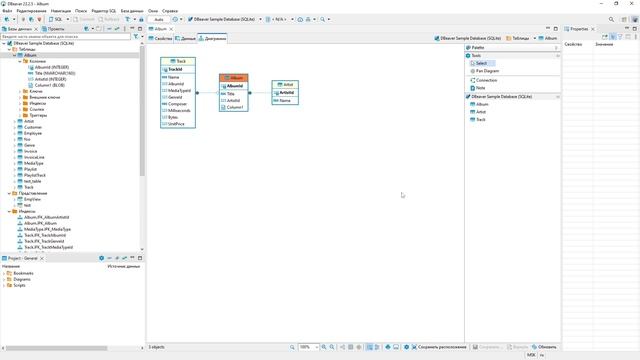Click the Auto commit mode button

point(159,19)
